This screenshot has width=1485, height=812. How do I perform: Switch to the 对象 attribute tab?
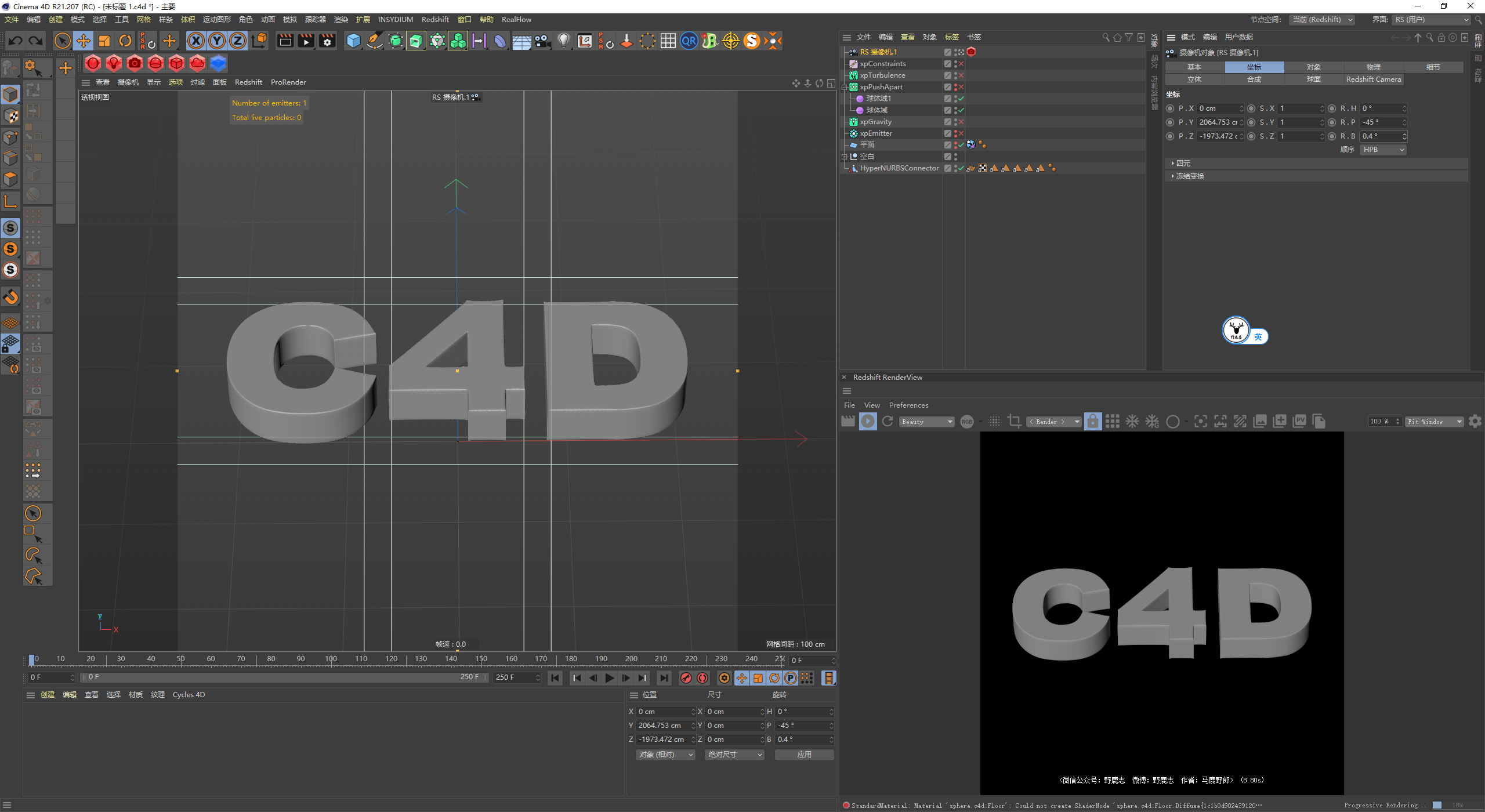(1313, 67)
